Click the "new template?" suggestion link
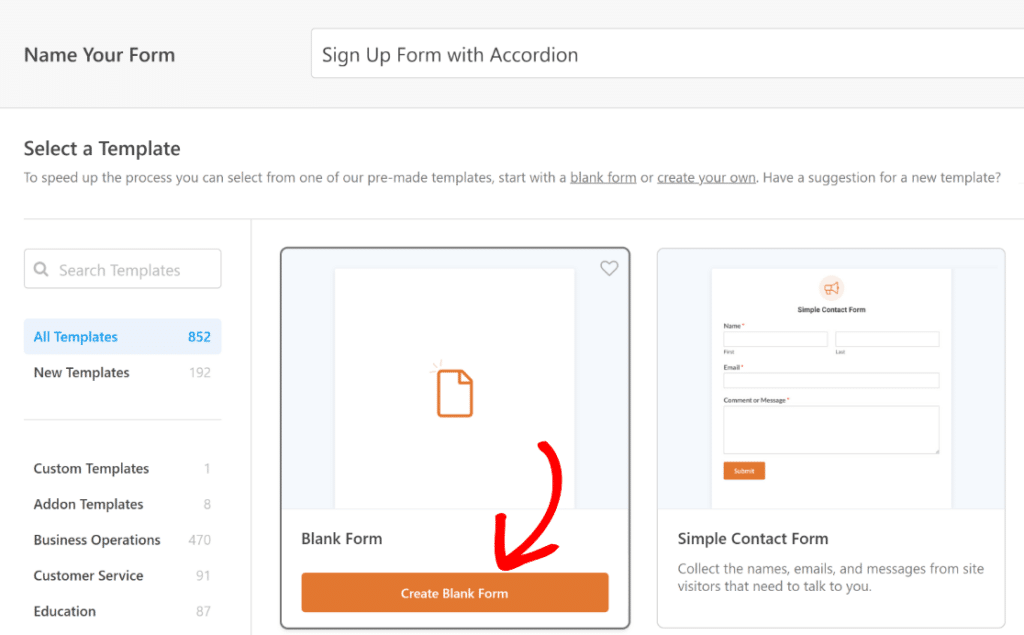This screenshot has height=635, width=1024. 957,177
